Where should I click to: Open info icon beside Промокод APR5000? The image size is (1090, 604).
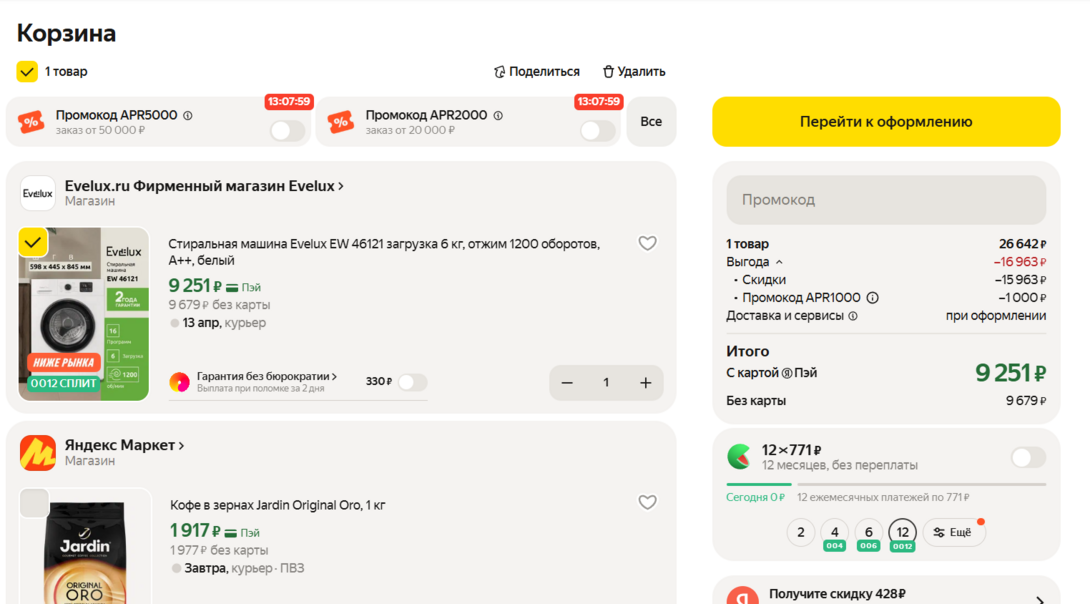(188, 115)
